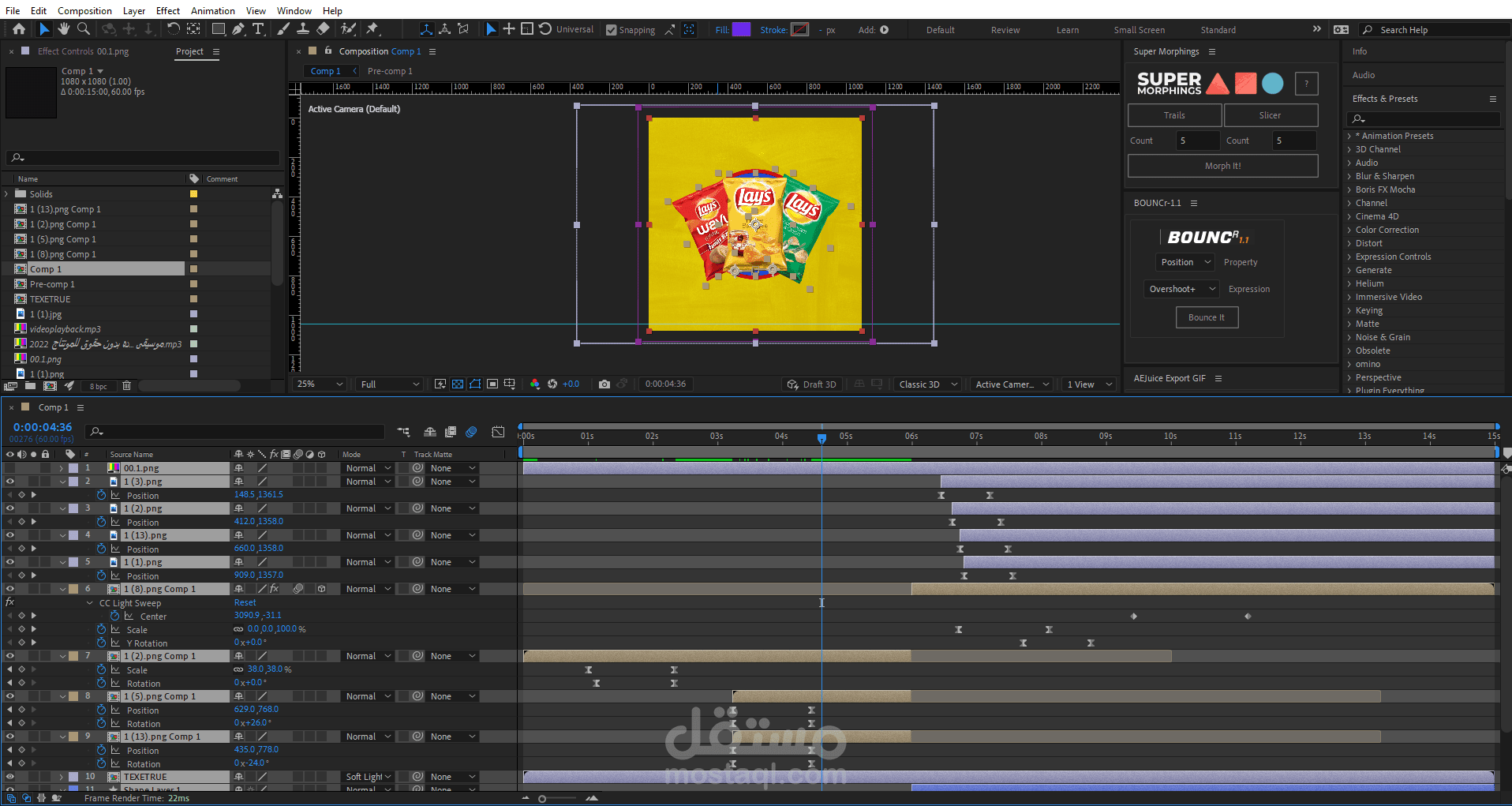This screenshot has height=806, width=1512.
Task: Select the Clone Stamp tool
Action: (x=303, y=29)
